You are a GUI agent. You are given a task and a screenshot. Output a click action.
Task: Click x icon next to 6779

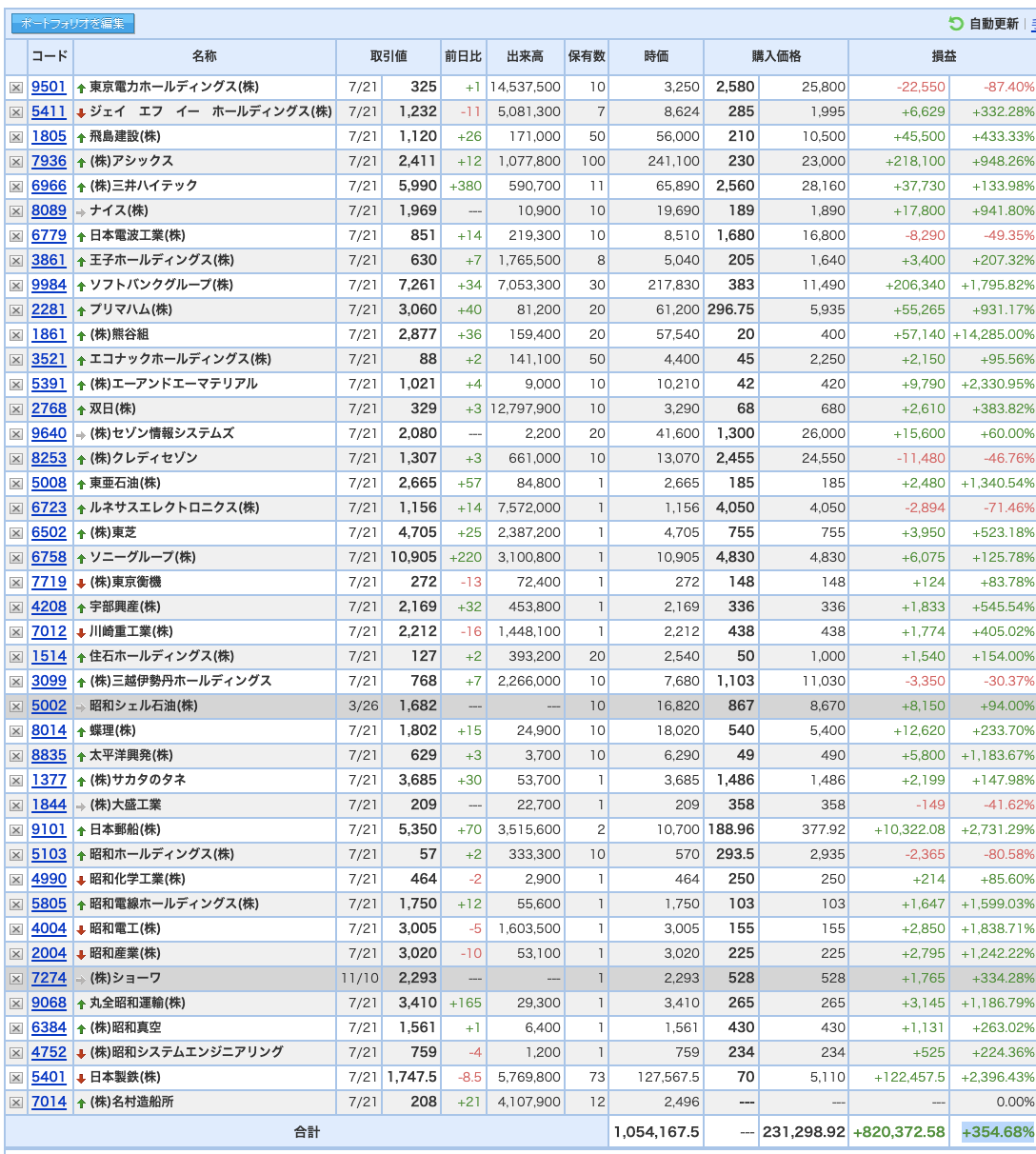click(16, 236)
